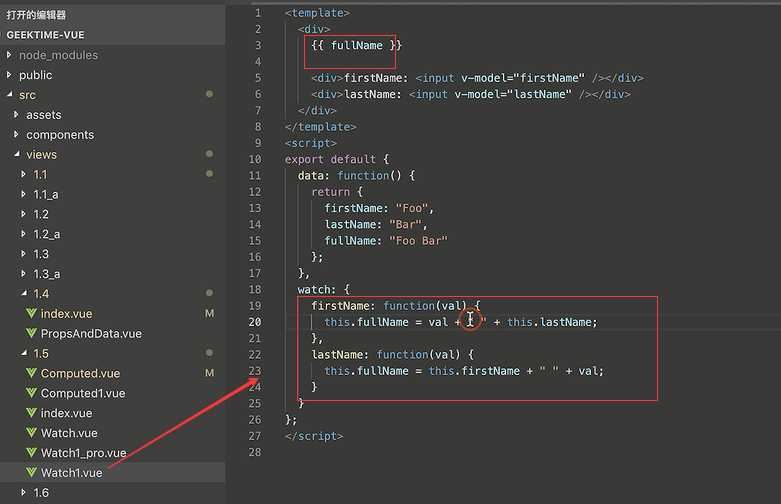Select the src folder
Image resolution: width=781 pixels, height=504 pixels.
click(27, 95)
